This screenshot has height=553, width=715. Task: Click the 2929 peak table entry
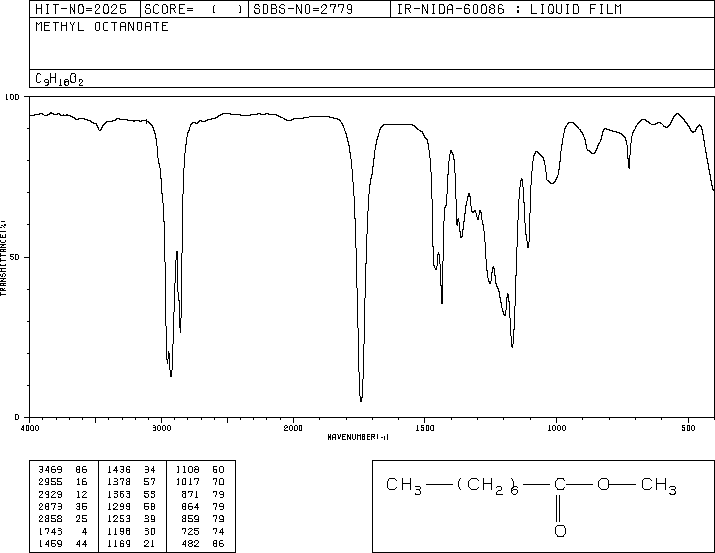coord(63,494)
